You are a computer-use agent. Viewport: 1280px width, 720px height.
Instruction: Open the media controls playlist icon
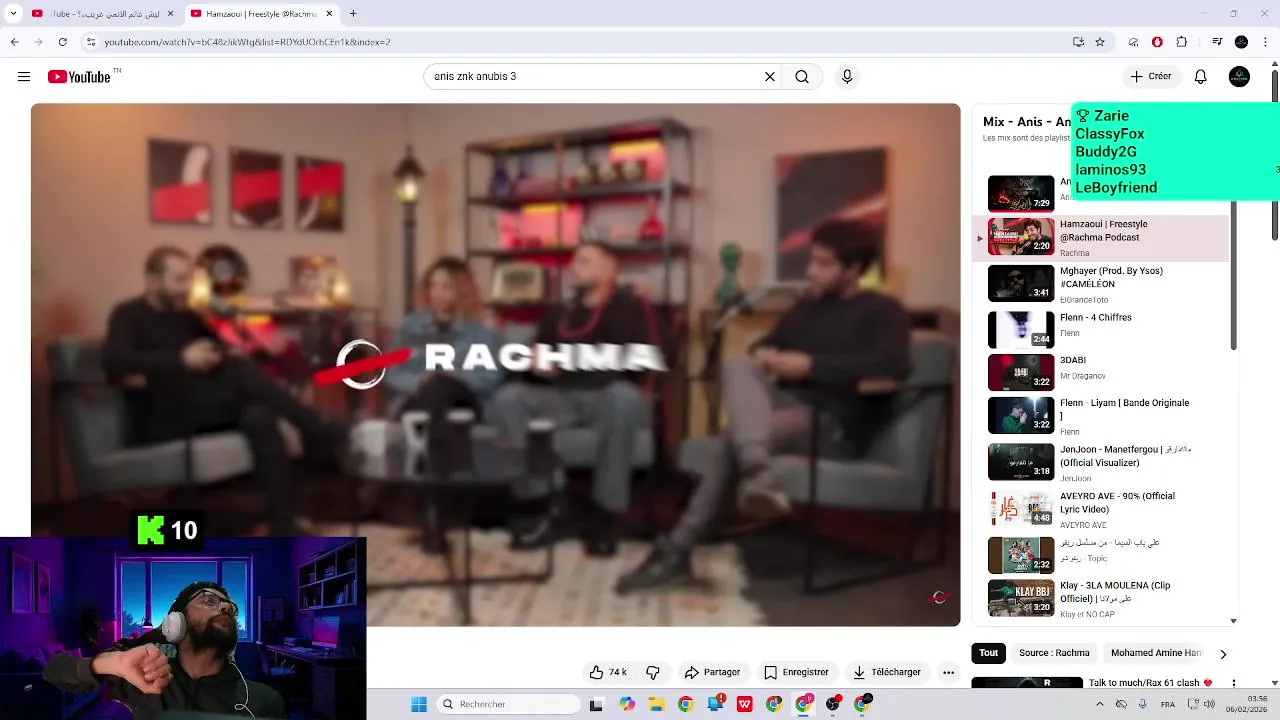pyautogui.click(x=1217, y=42)
